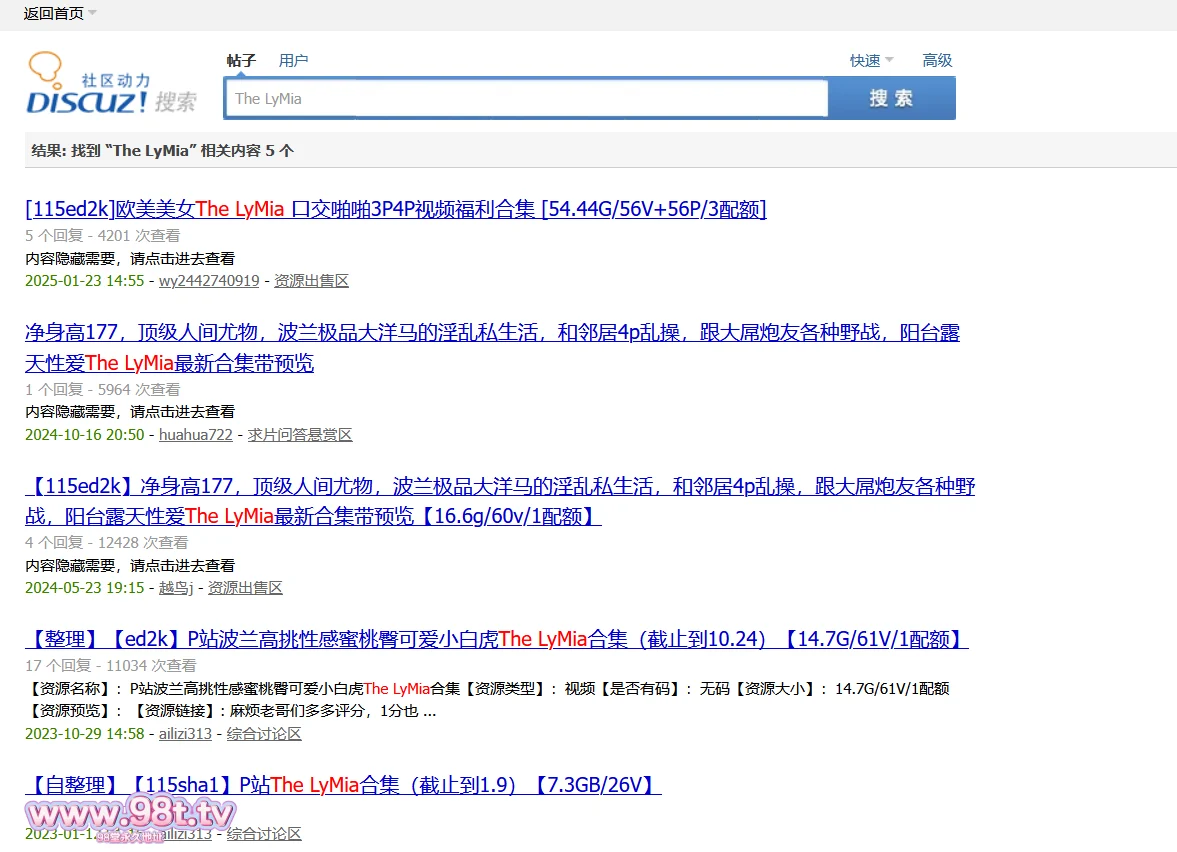1177x852 pixels.
Task: View author profile wy2442740919
Action: [x=209, y=281]
